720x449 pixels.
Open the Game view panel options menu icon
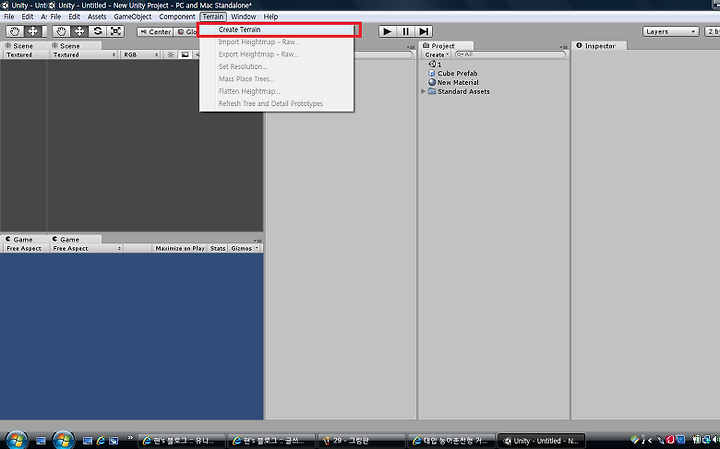(x=258, y=241)
